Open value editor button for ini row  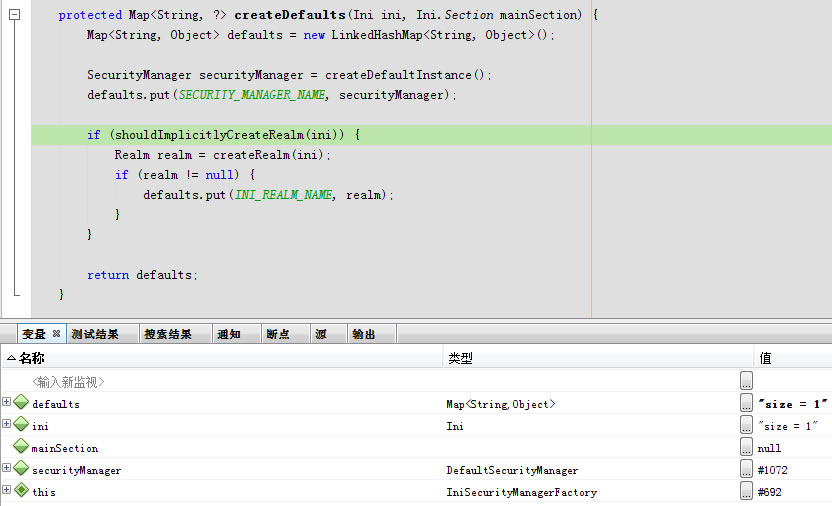click(x=747, y=424)
